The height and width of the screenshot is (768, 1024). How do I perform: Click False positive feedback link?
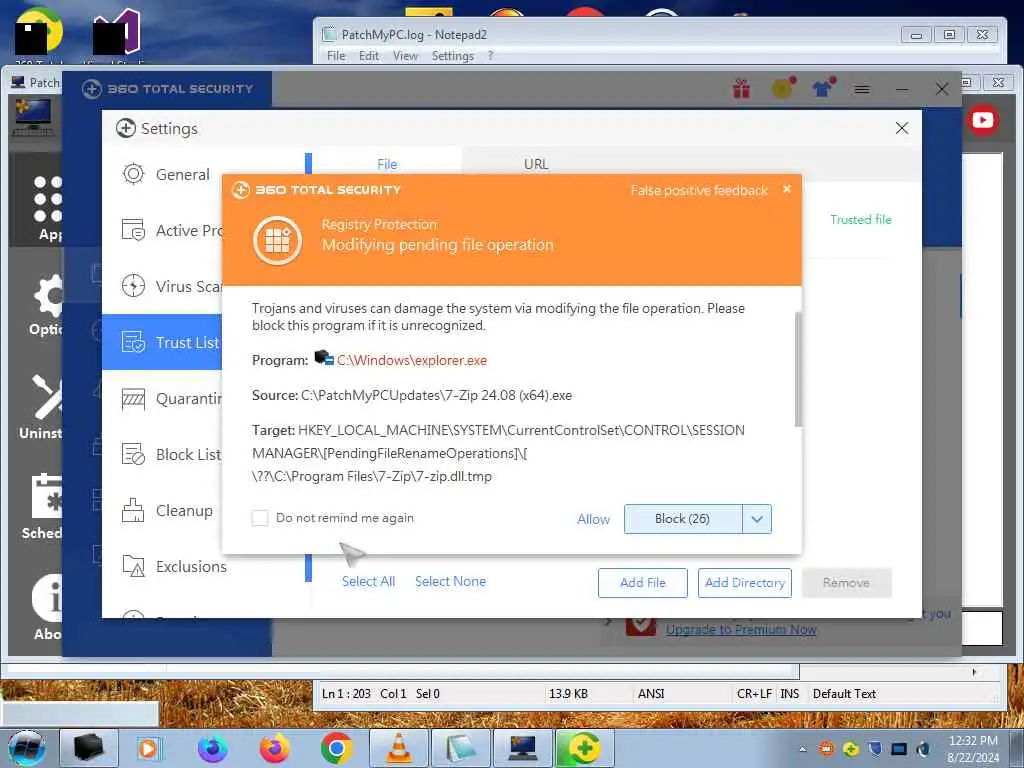(699, 191)
